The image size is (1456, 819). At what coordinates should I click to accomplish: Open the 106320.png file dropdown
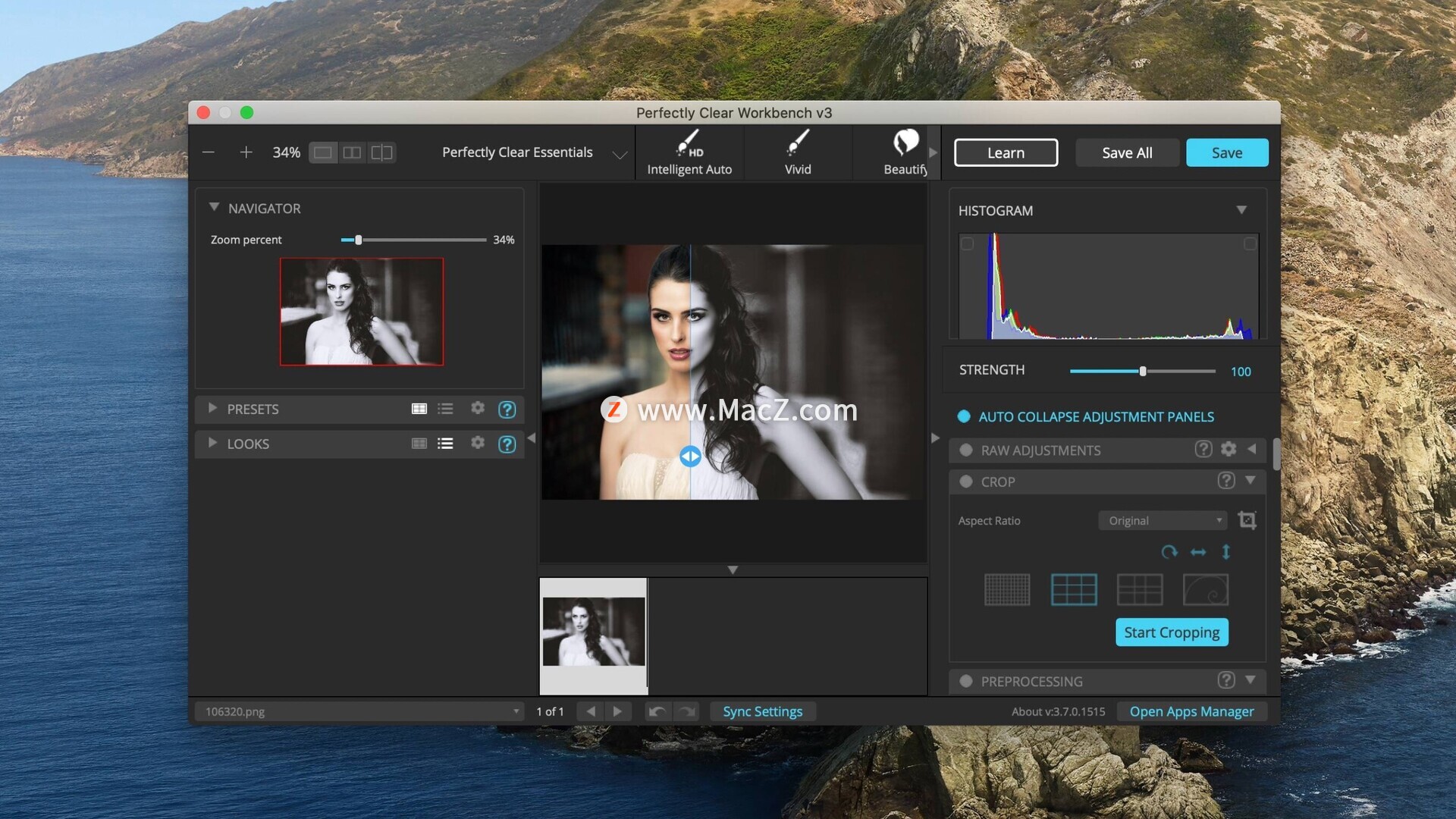pyautogui.click(x=360, y=711)
